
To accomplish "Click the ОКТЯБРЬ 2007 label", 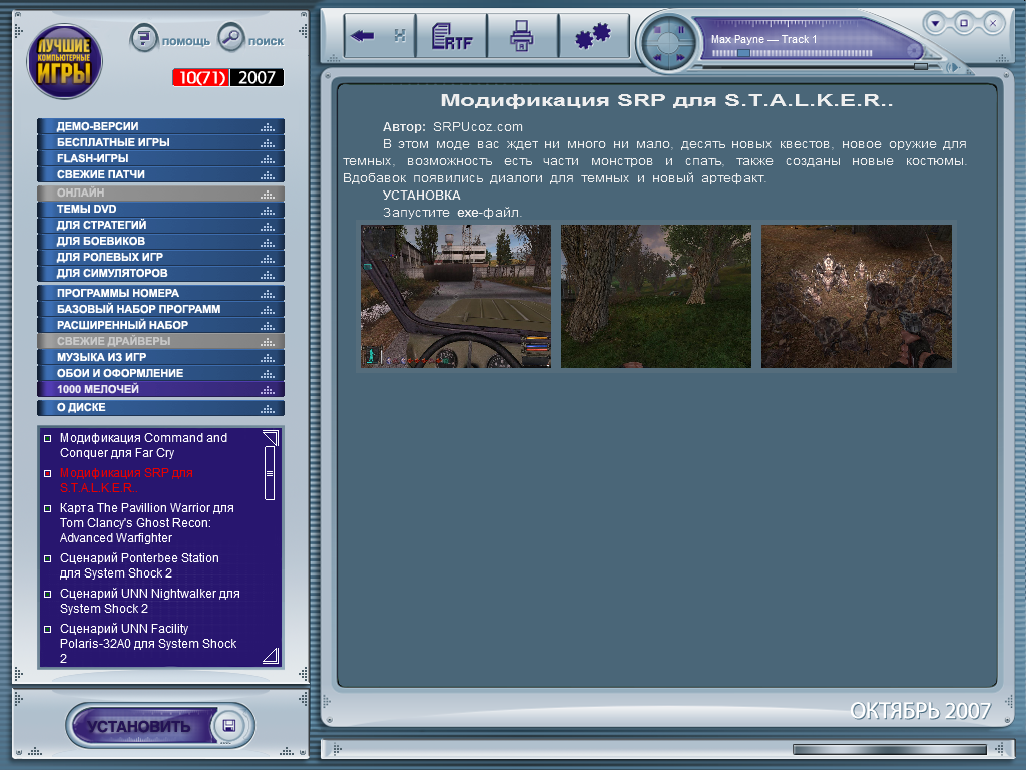I will (920, 711).
